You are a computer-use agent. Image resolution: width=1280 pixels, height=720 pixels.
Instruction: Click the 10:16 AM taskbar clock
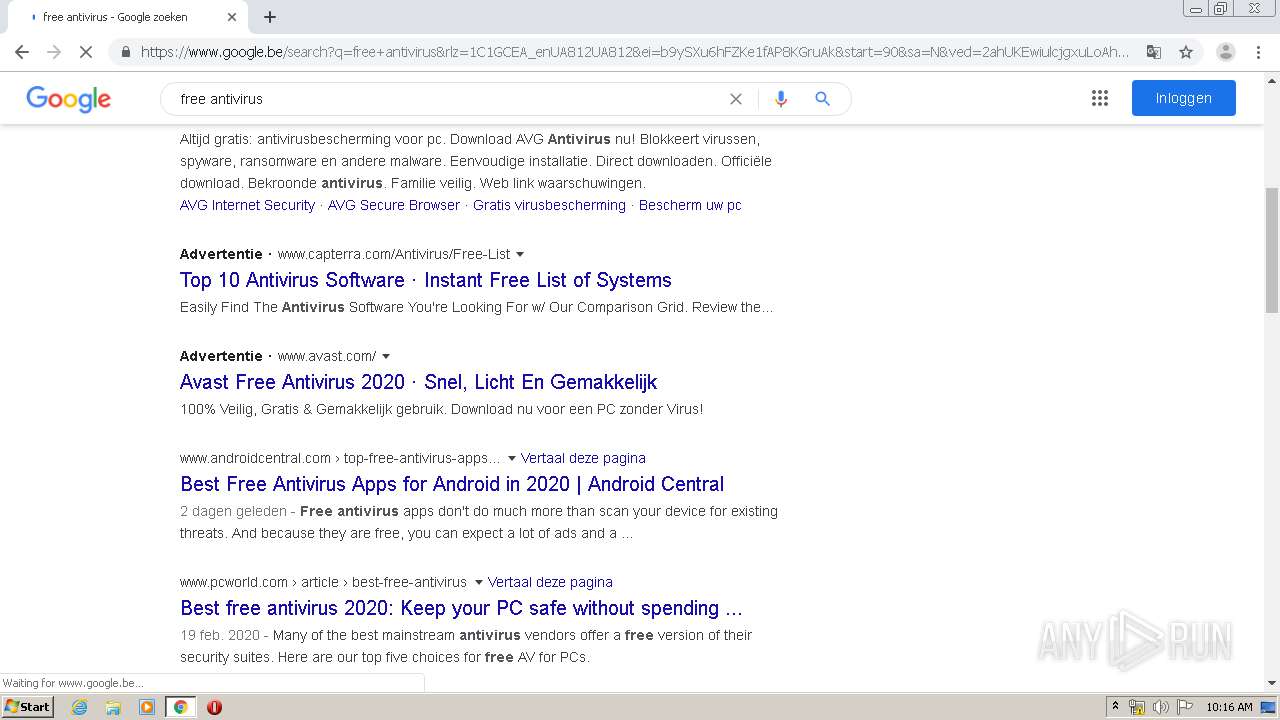coord(1229,707)
